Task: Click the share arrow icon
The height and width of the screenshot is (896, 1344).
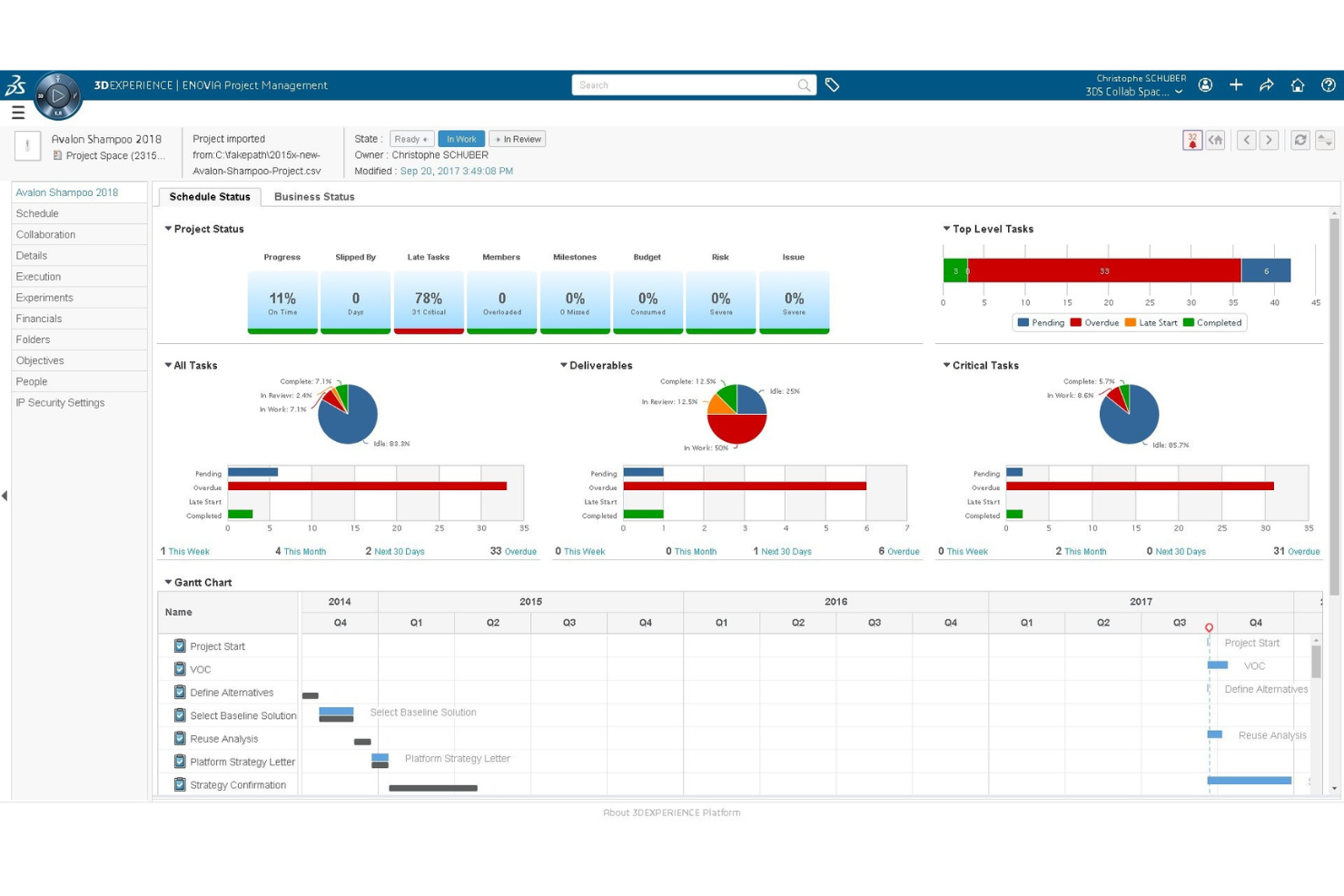Action: pos(1267,84)
